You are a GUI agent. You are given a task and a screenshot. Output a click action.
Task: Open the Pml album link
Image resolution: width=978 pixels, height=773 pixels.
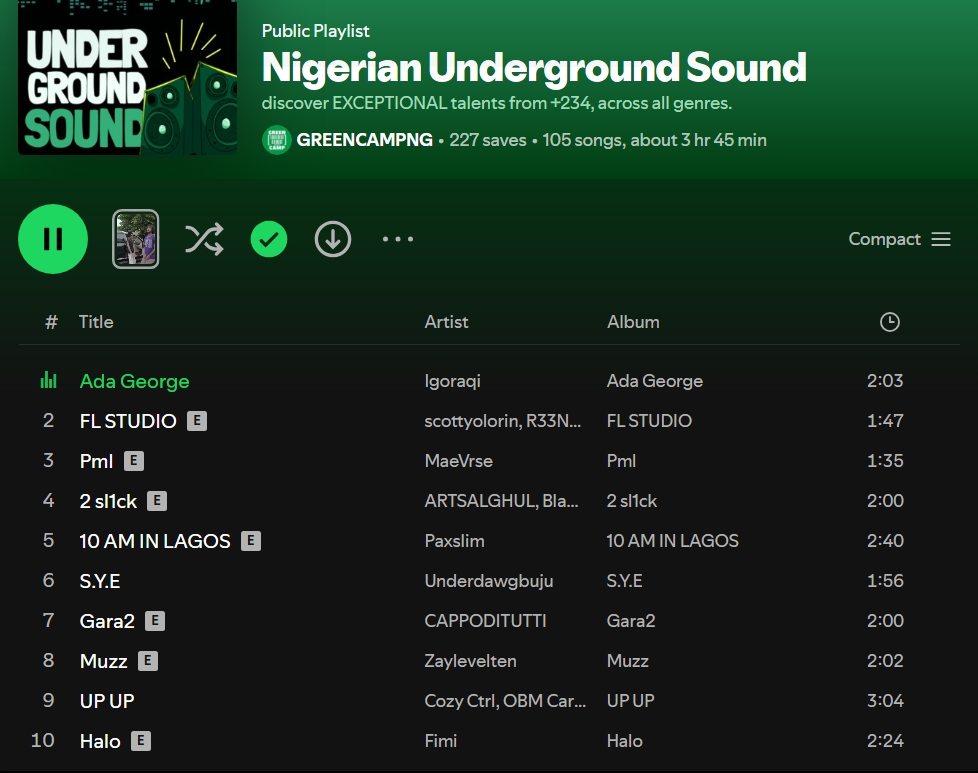621,461
